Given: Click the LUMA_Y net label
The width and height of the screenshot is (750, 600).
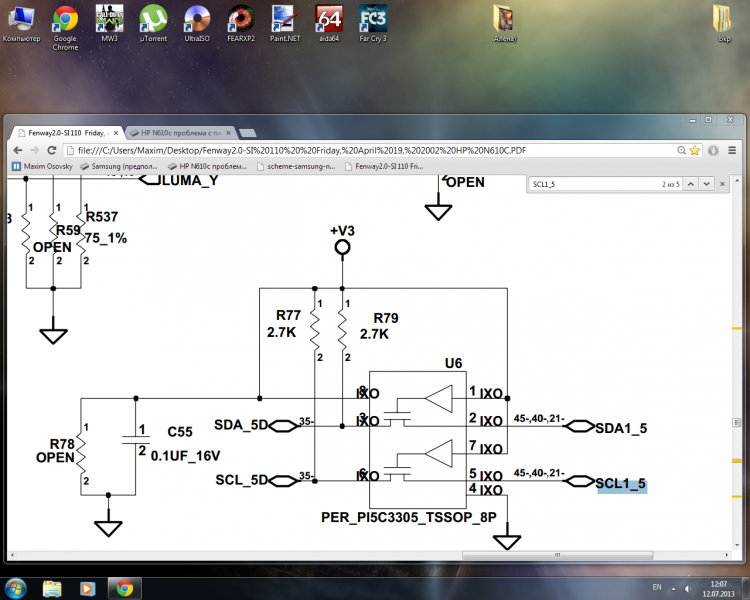Looking at the screenshot, I should click(x=190, y=180).
